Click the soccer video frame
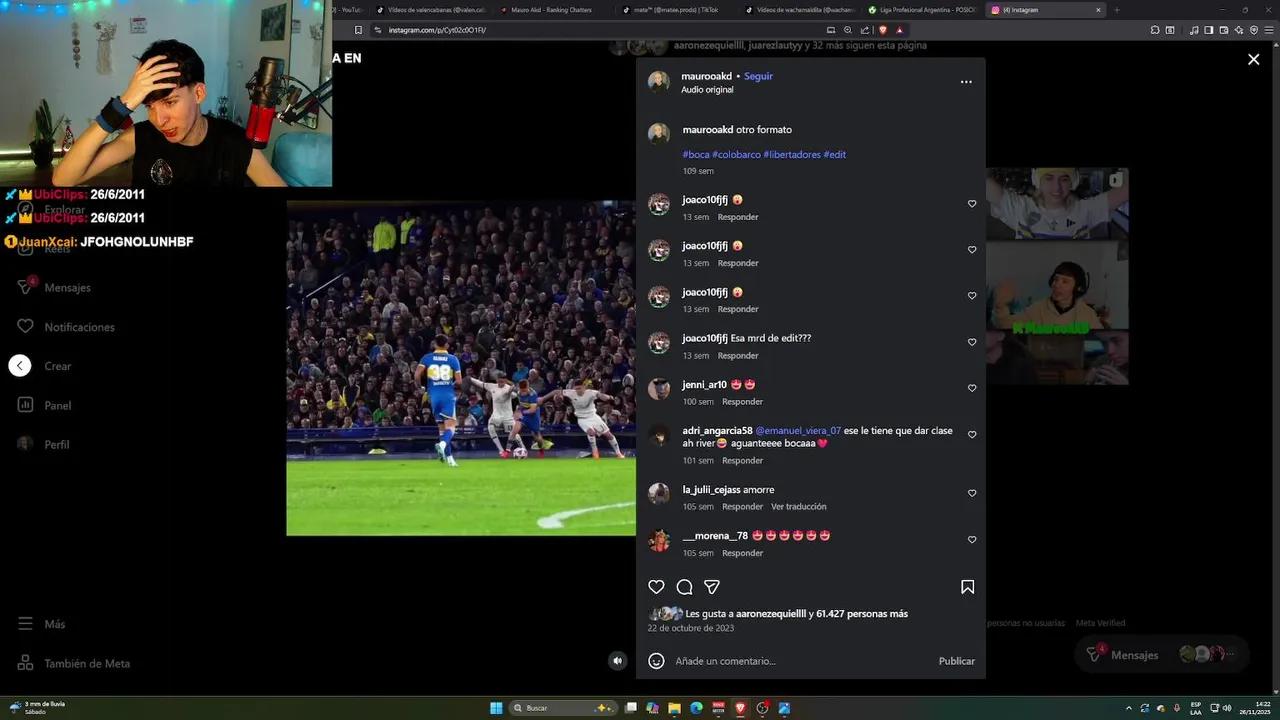Screen dimensions: 1280x720 tap(461, 368)
